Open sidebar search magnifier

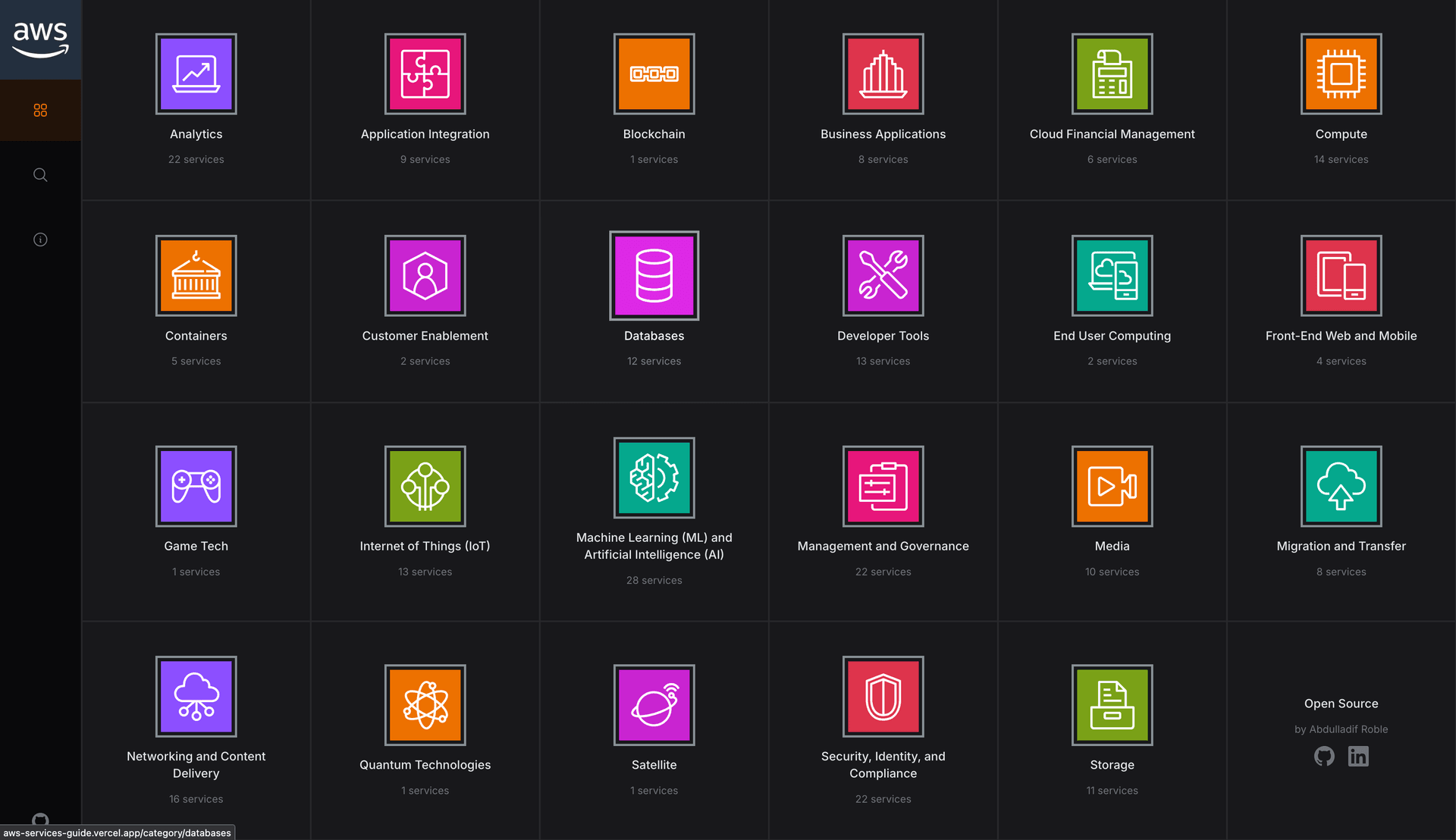pos(40,175)
